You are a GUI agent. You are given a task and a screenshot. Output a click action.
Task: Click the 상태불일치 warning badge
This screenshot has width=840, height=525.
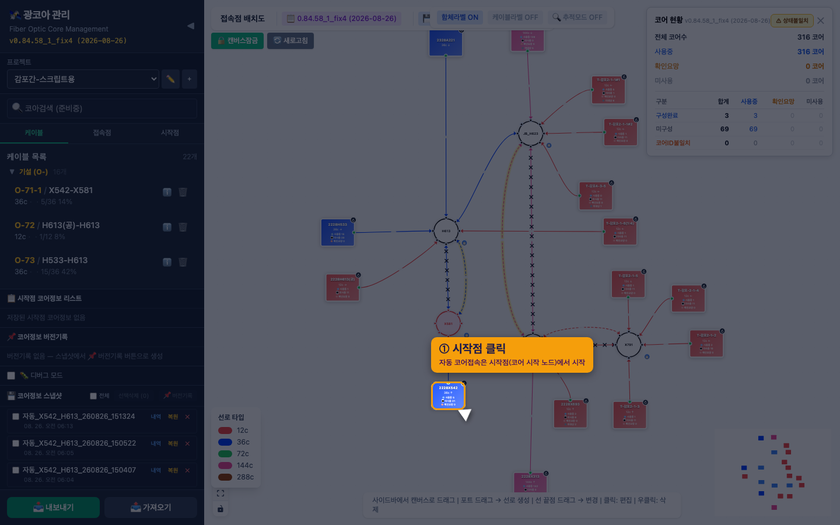pos(792,21)
